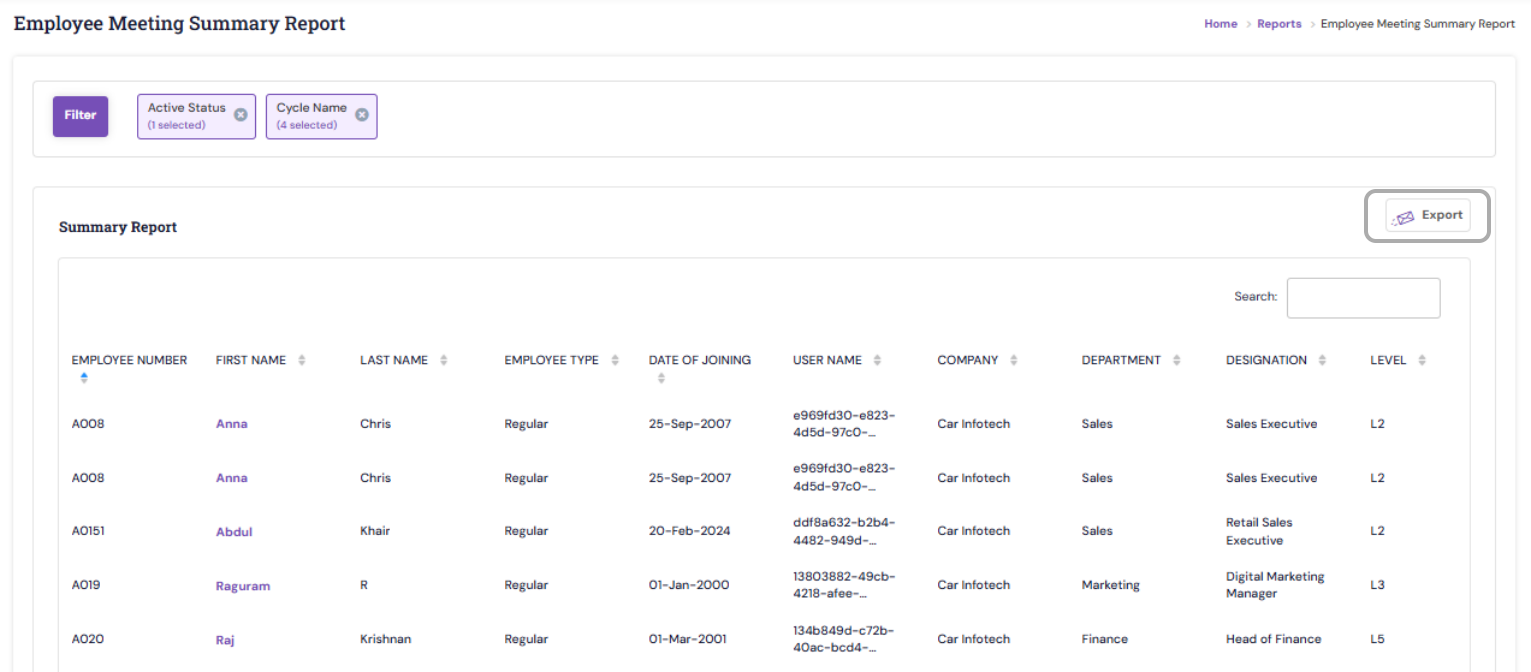Sort by Level sort arrow
1531x672 pixels.
(1422, 360)
